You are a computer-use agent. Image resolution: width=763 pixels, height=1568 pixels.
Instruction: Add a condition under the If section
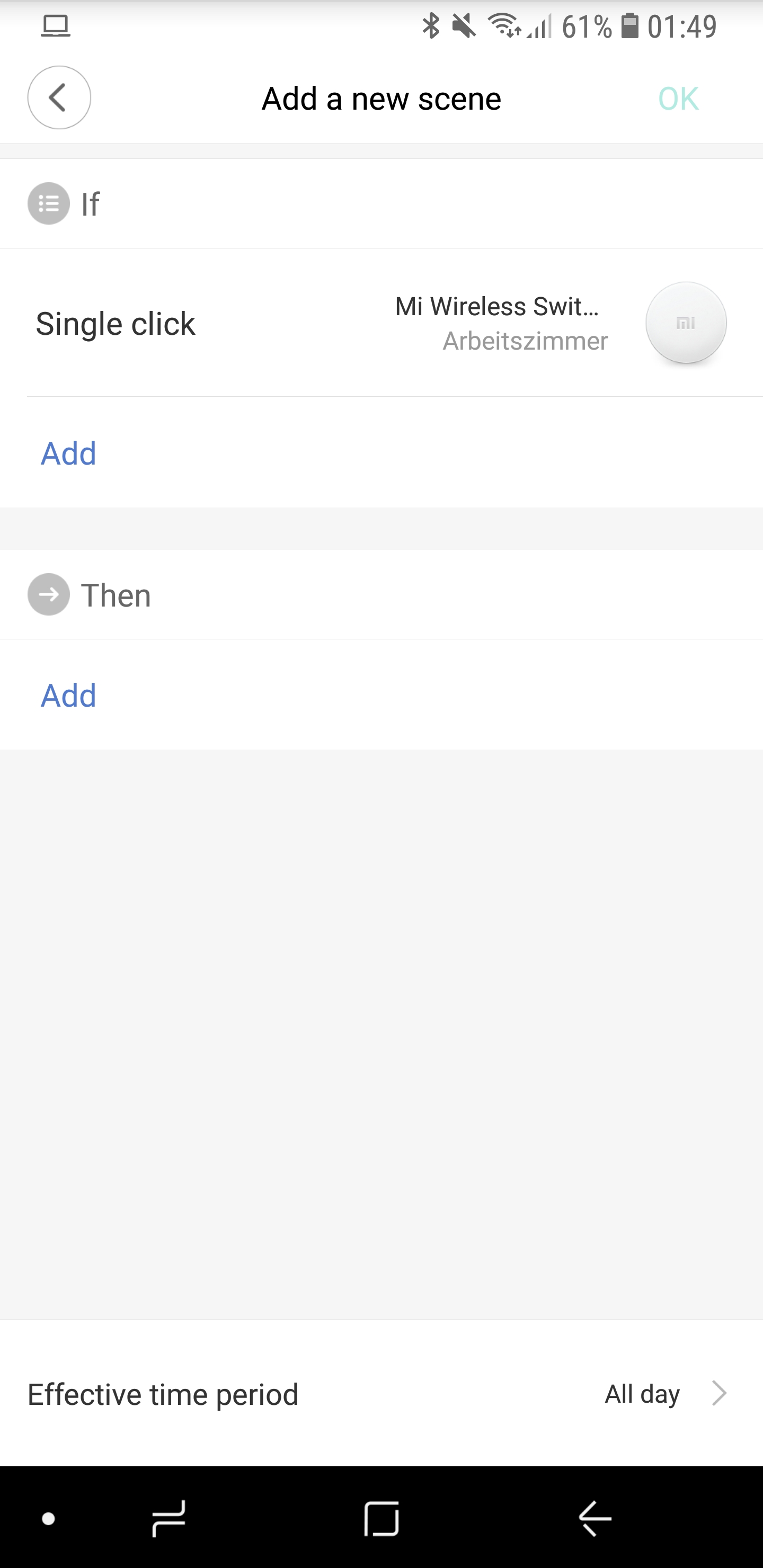(69, 453)
